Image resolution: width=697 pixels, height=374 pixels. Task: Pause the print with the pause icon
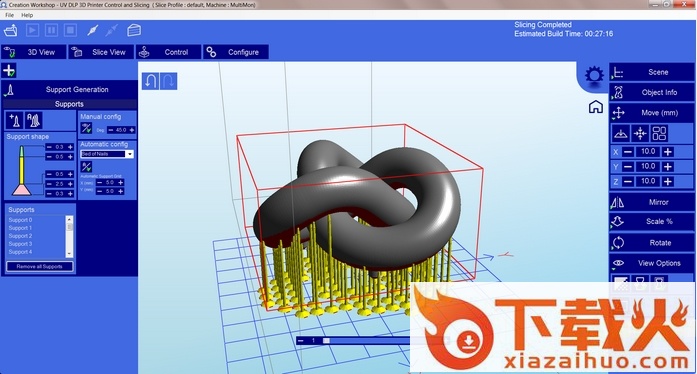51,30
